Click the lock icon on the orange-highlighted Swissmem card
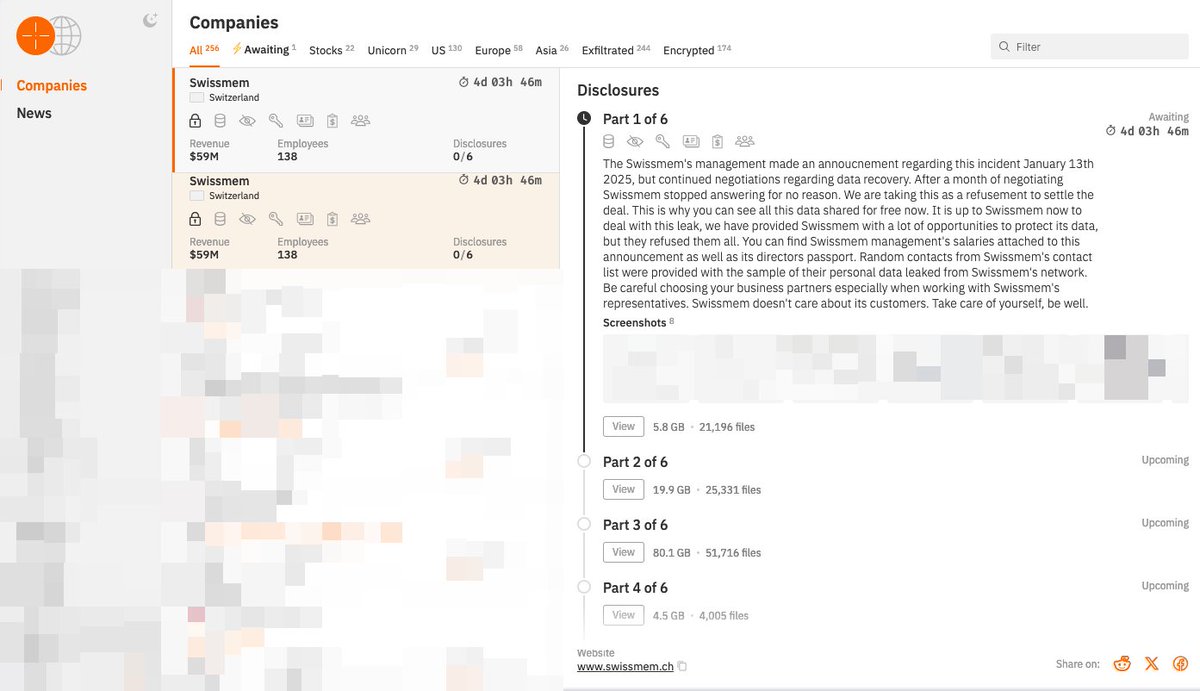This screenshot has width=1200, height=691. [196, 219]
